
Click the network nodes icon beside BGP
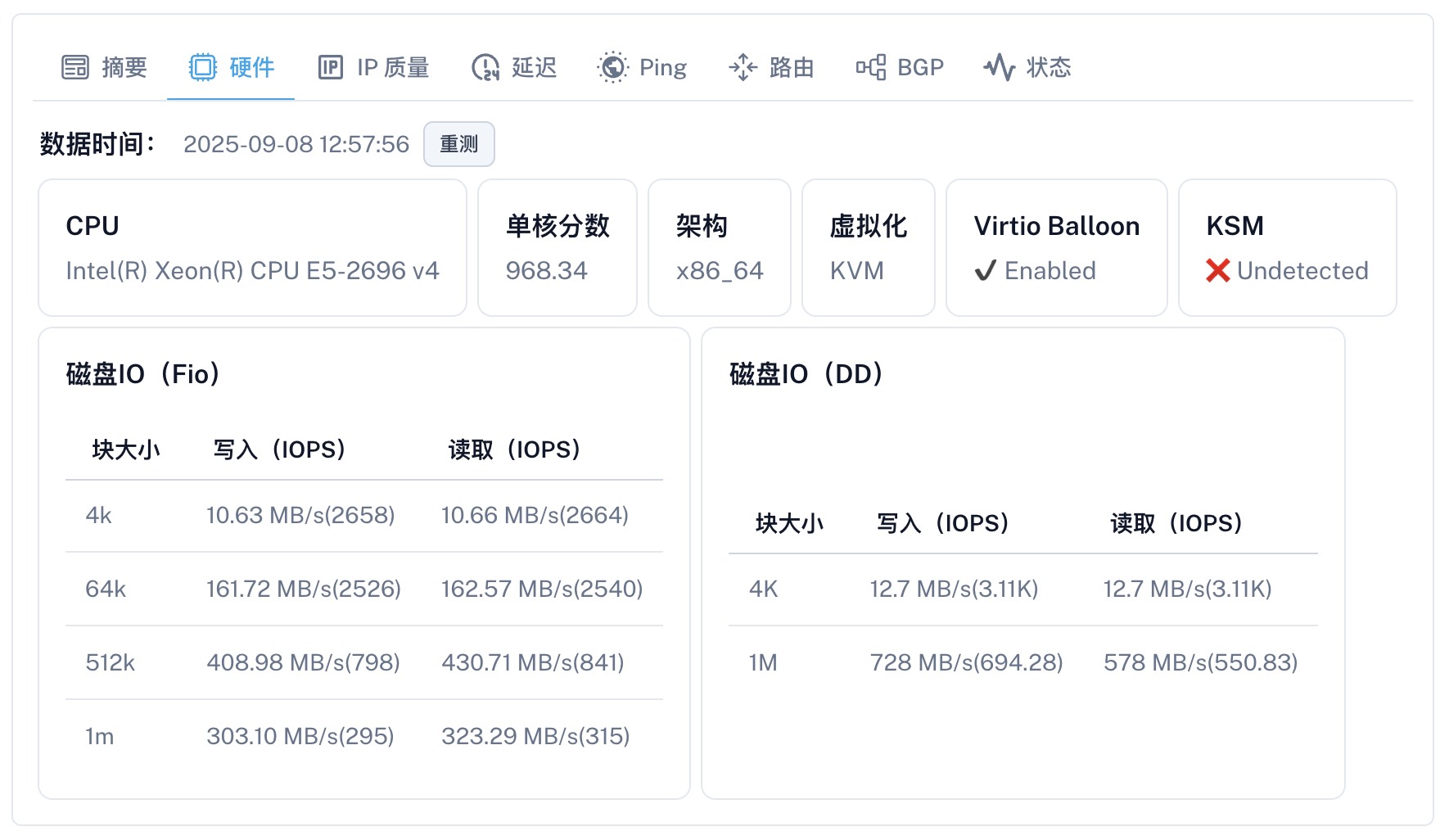coord(871,67)
